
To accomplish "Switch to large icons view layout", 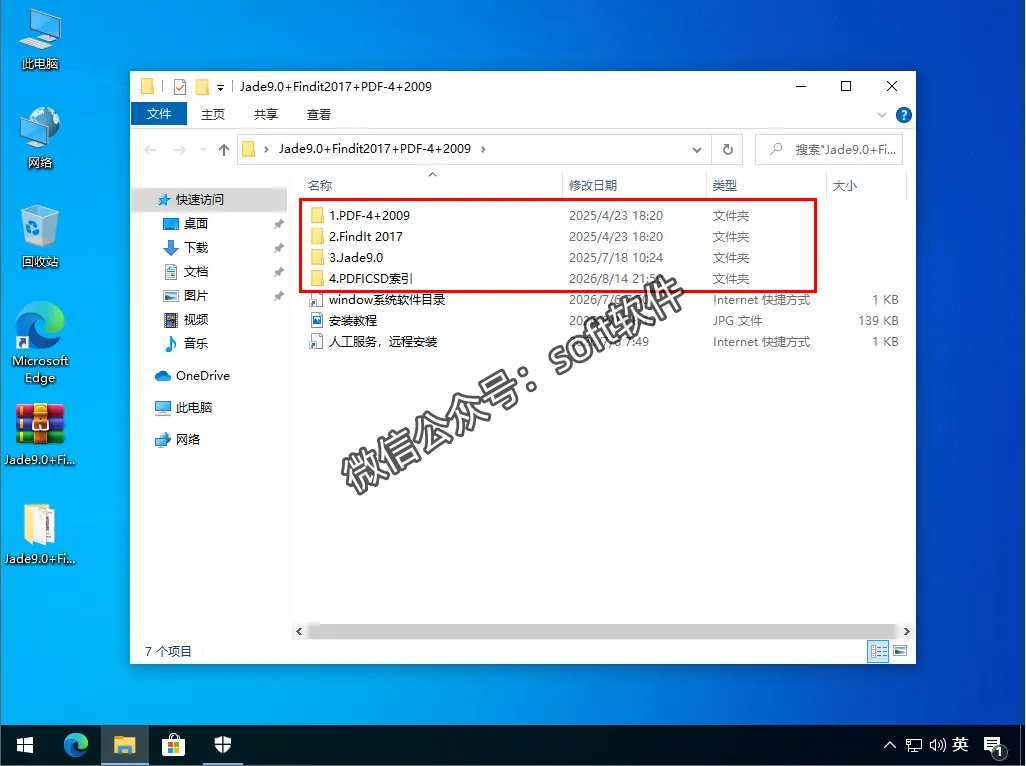I will [900, 652].
